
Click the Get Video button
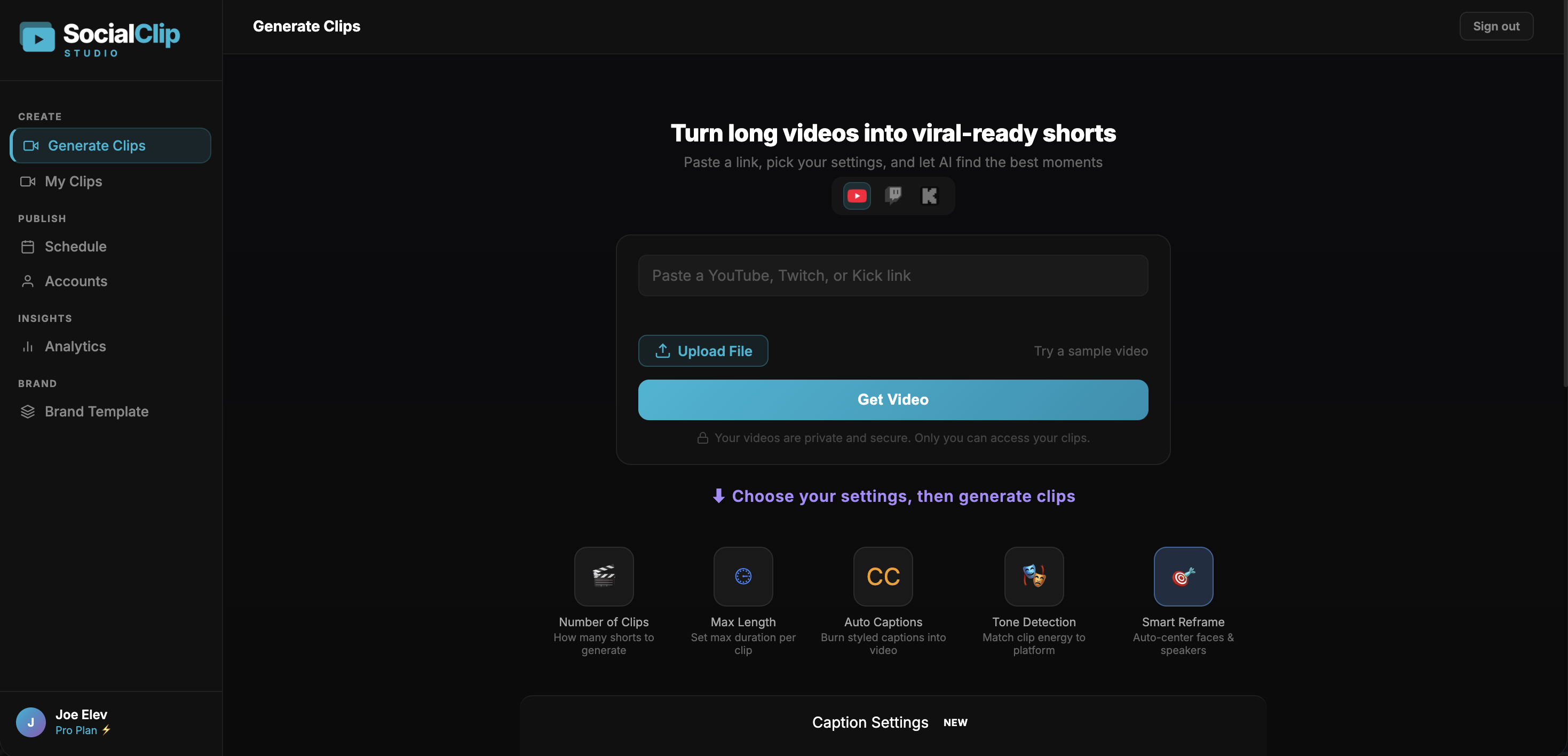[x=893, y=400]
